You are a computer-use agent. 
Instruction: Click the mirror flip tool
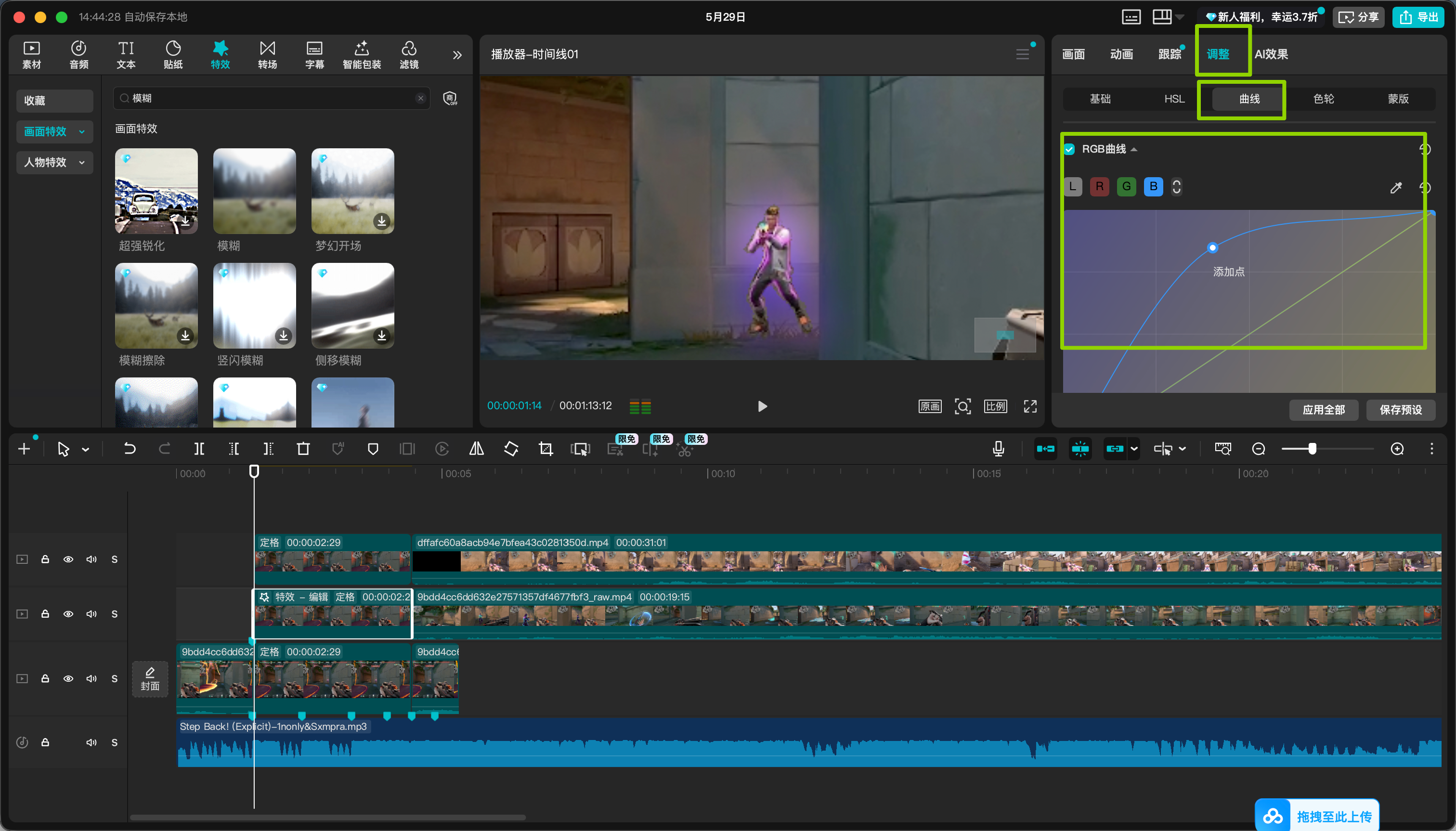pos(477,449)
